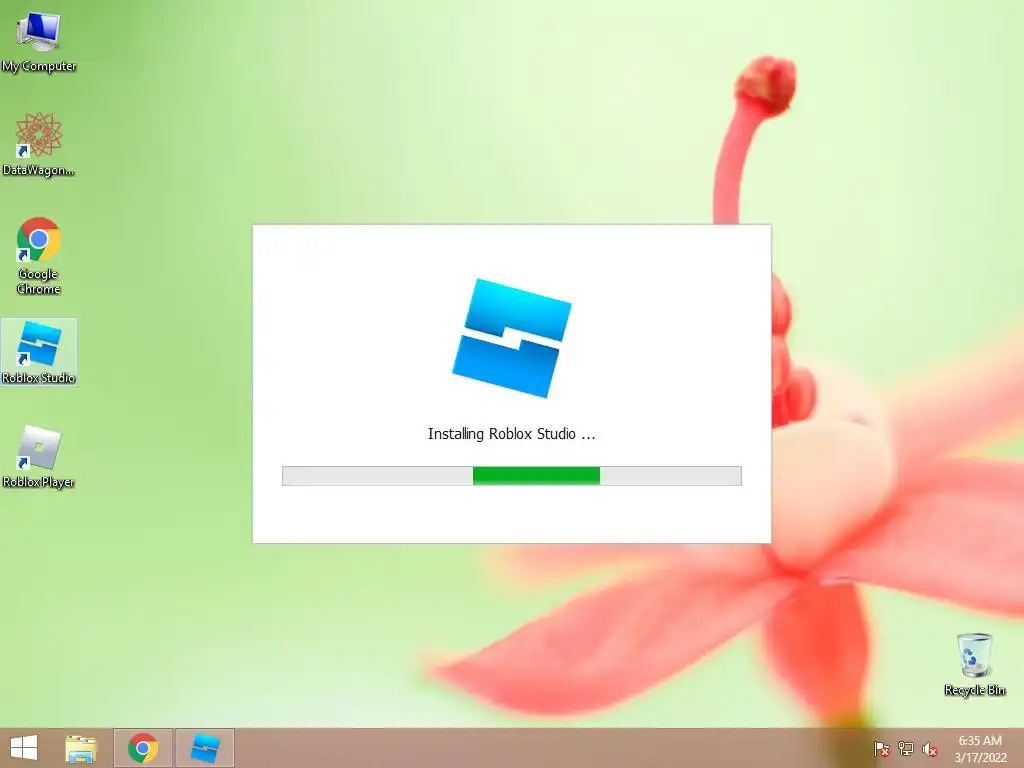Open Action Center flag in system tray

[882, 749]
